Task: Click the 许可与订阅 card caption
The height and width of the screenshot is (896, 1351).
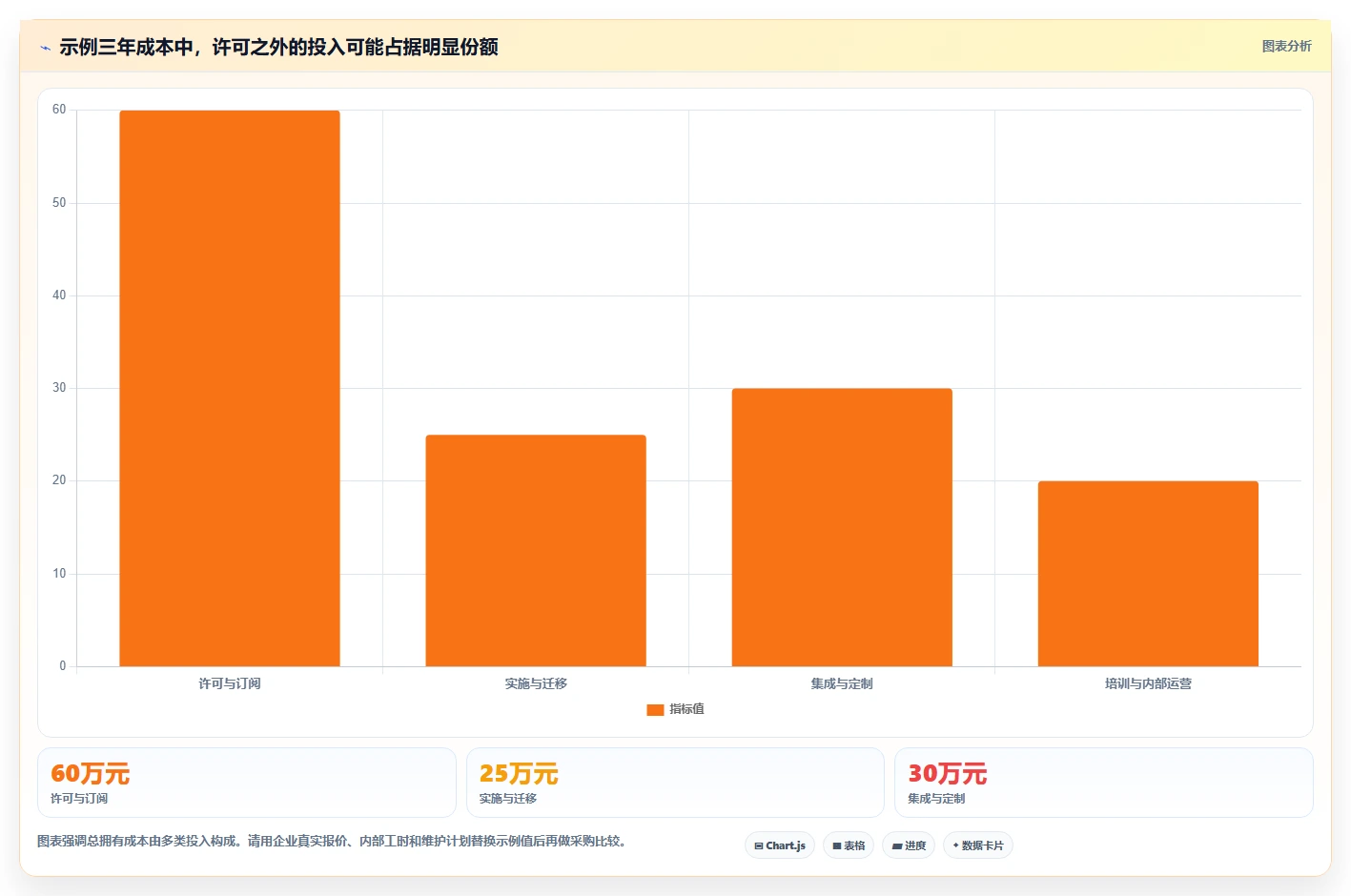Action: click(x=79, y=799)
